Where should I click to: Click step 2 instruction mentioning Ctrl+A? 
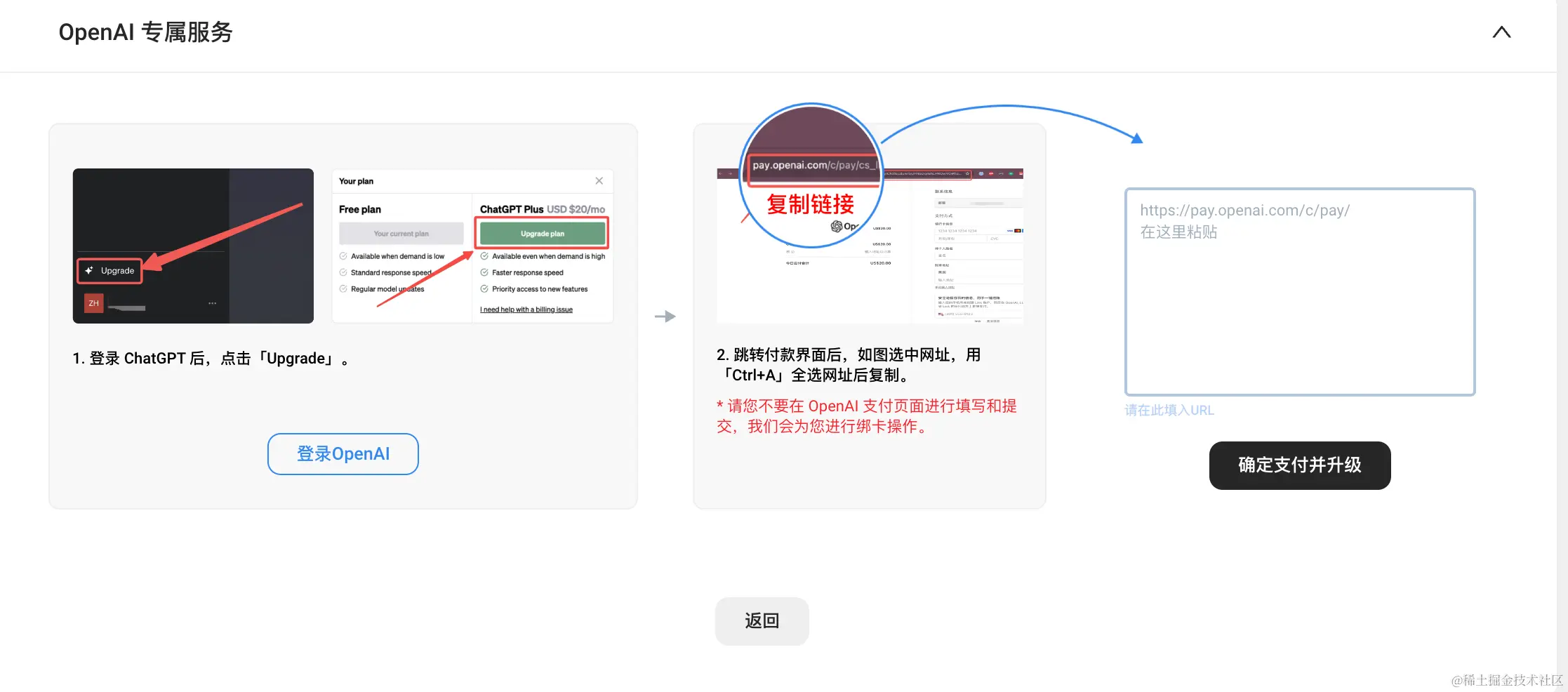tap(849, 365)
